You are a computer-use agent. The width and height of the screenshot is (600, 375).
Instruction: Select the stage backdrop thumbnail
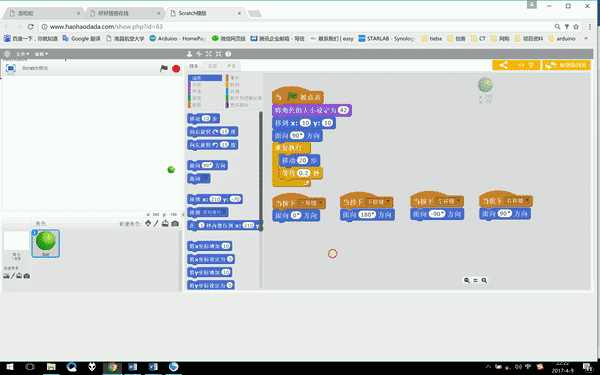[x=16, y=241]
